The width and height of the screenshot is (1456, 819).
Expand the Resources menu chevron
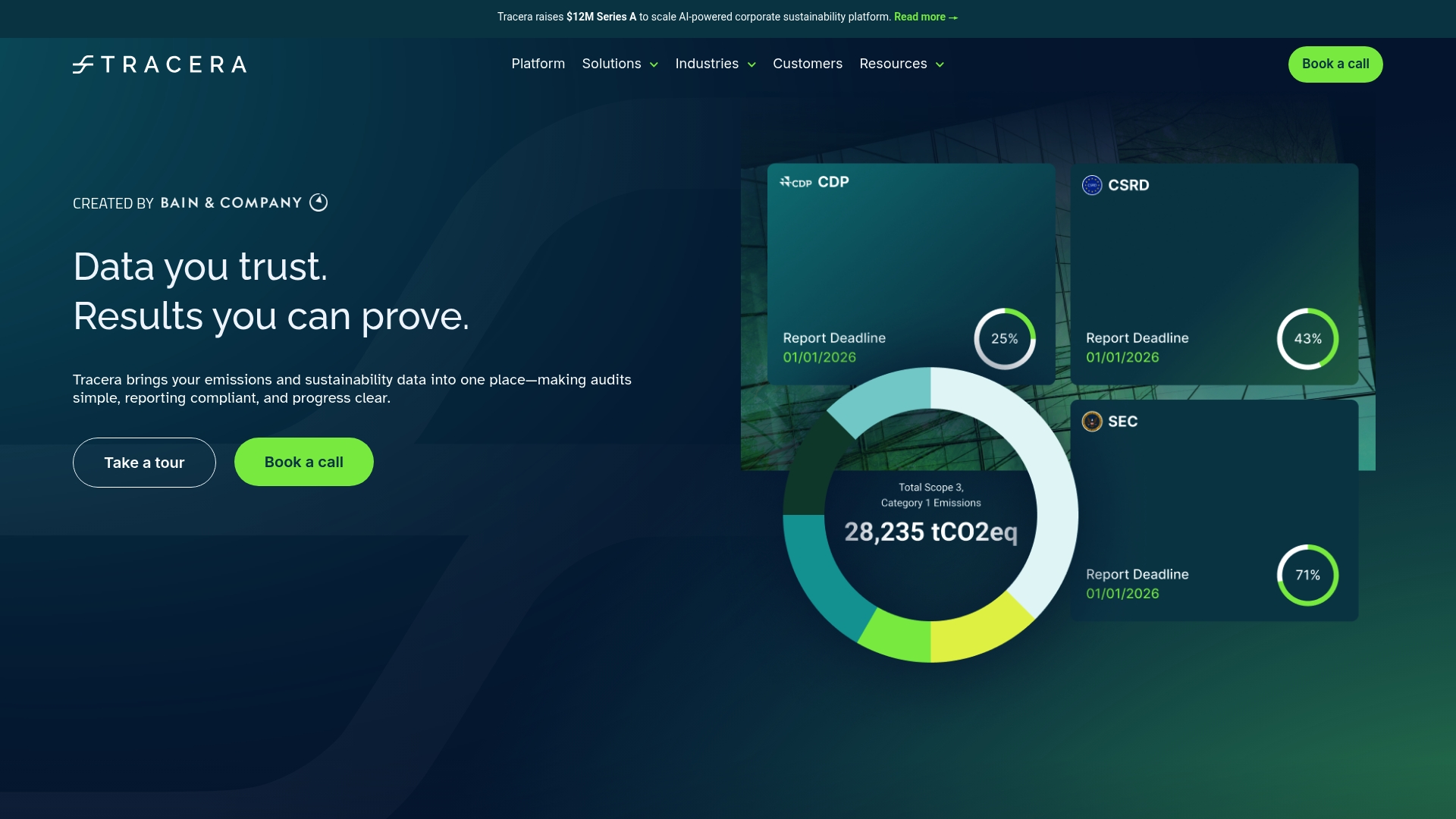[x=940, y=64]
